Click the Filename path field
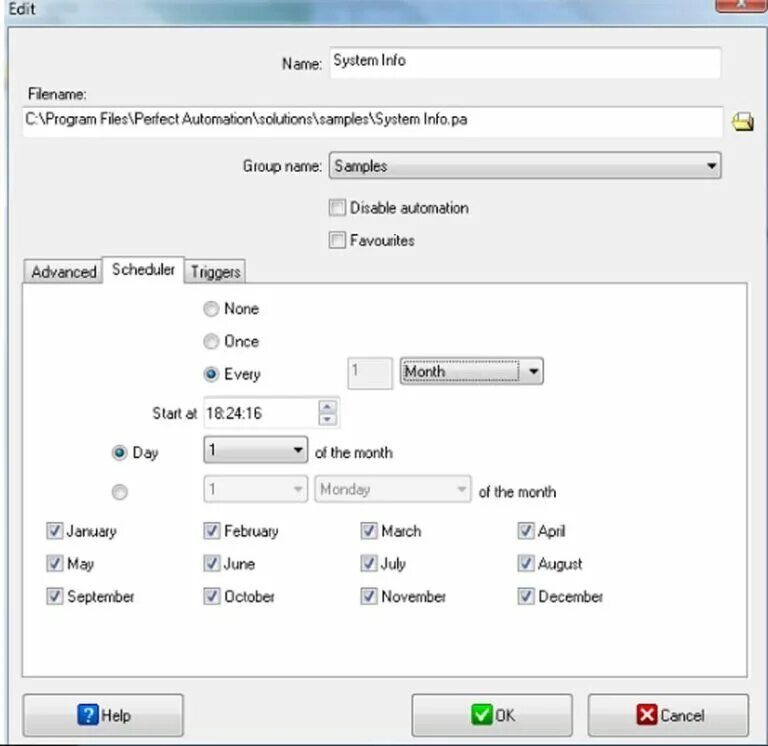The height and width of the screenshot is (746, 768). [372, 121]
